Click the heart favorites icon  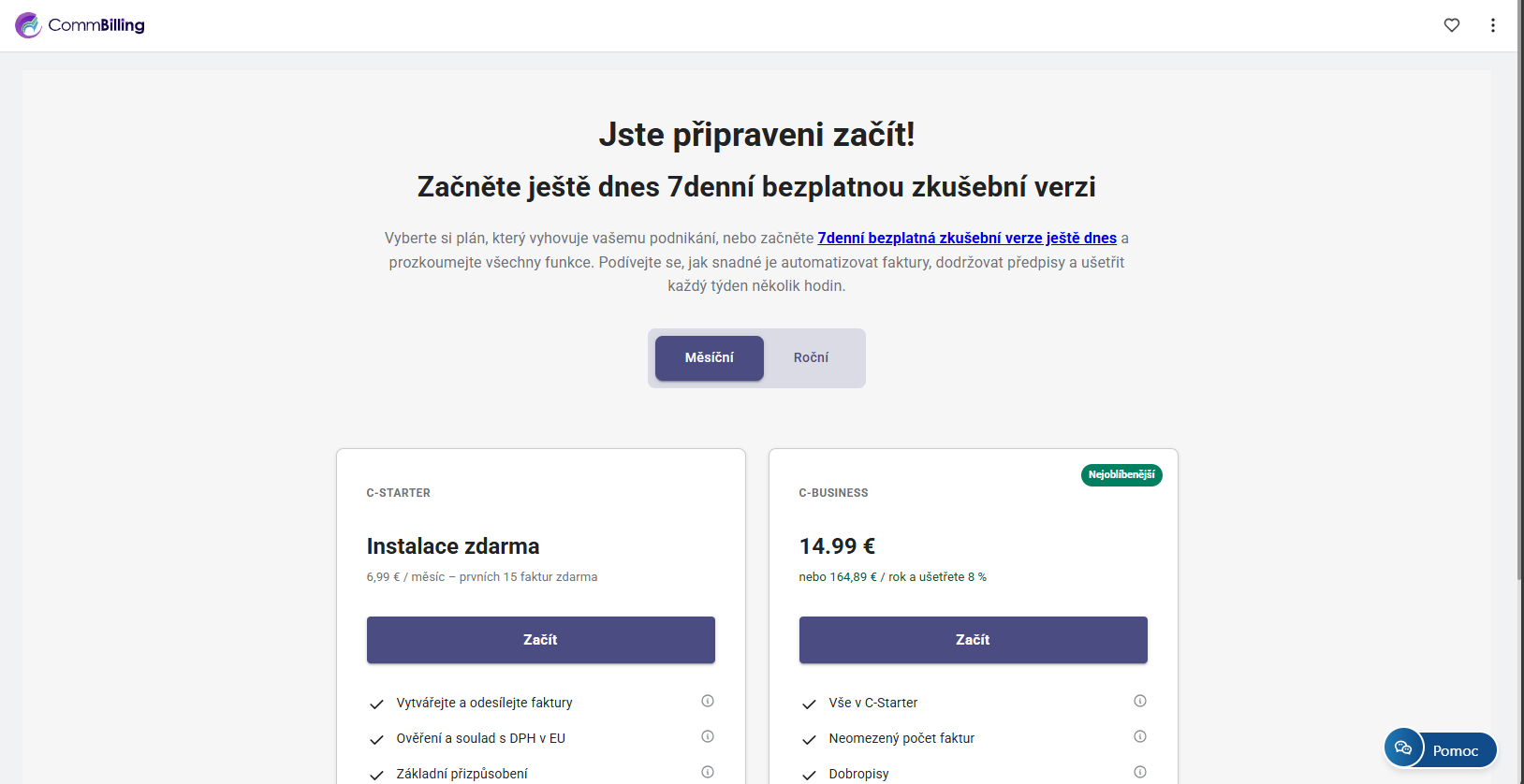click(x=1452, y=25)
